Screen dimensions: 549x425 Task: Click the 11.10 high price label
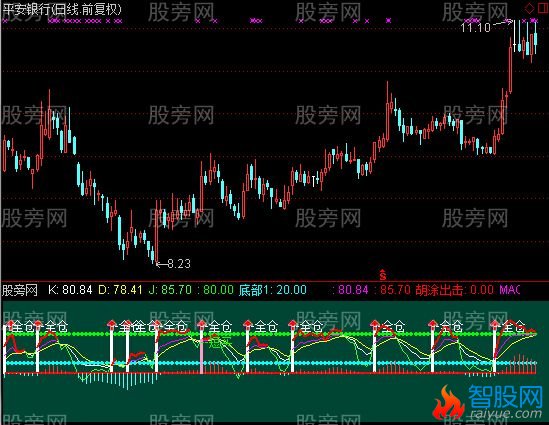(475, 28)
